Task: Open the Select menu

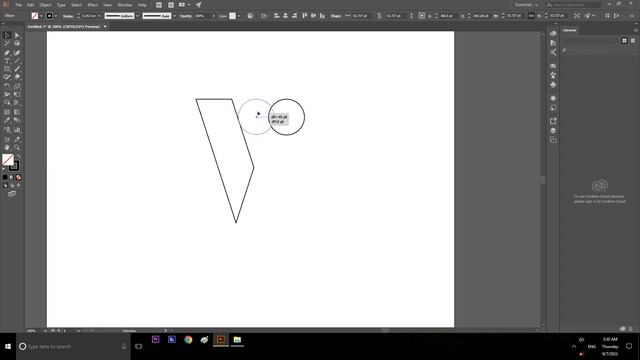Action: pyautogui.click(x=76, y=5)
